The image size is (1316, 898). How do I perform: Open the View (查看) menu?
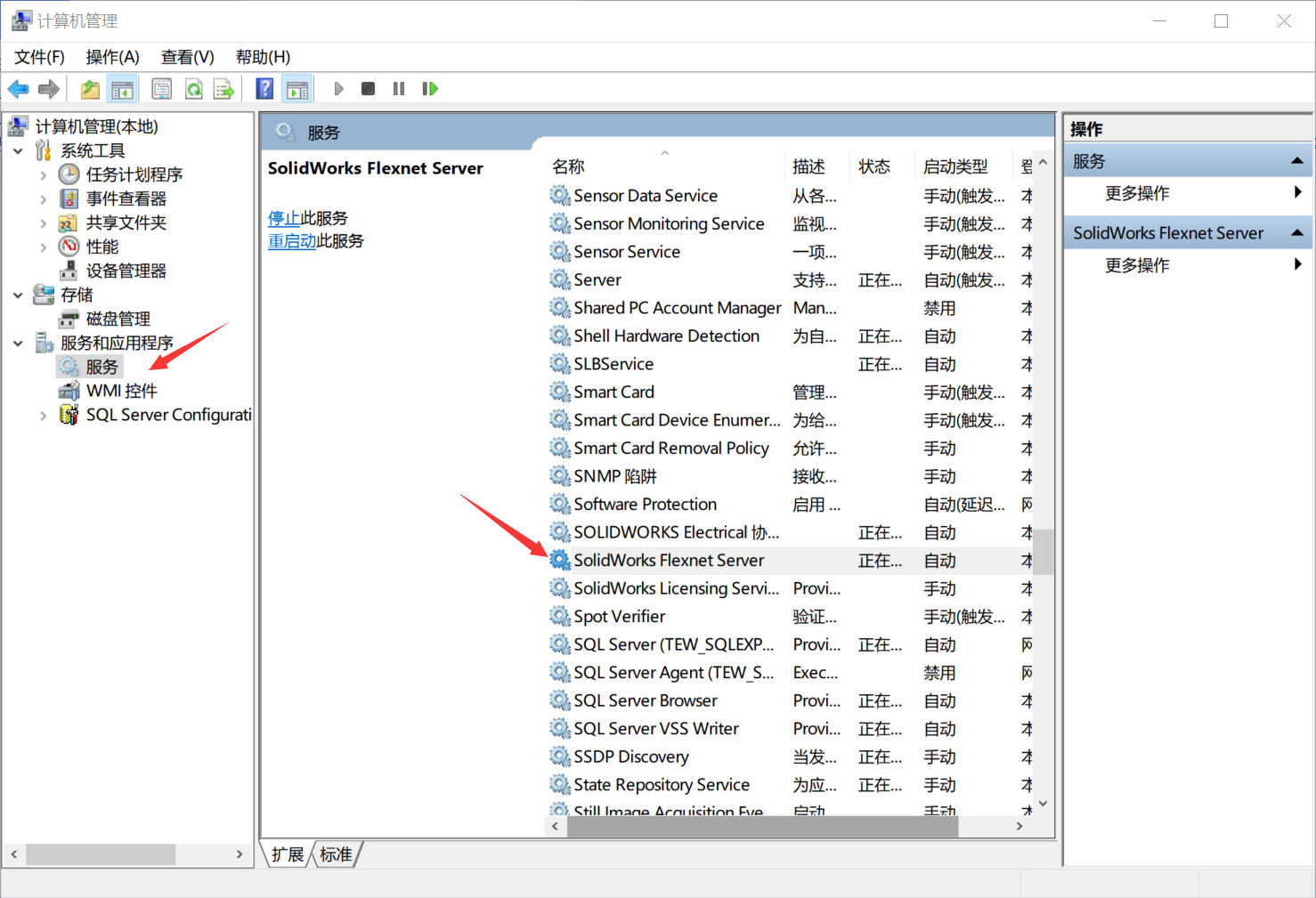187,57
